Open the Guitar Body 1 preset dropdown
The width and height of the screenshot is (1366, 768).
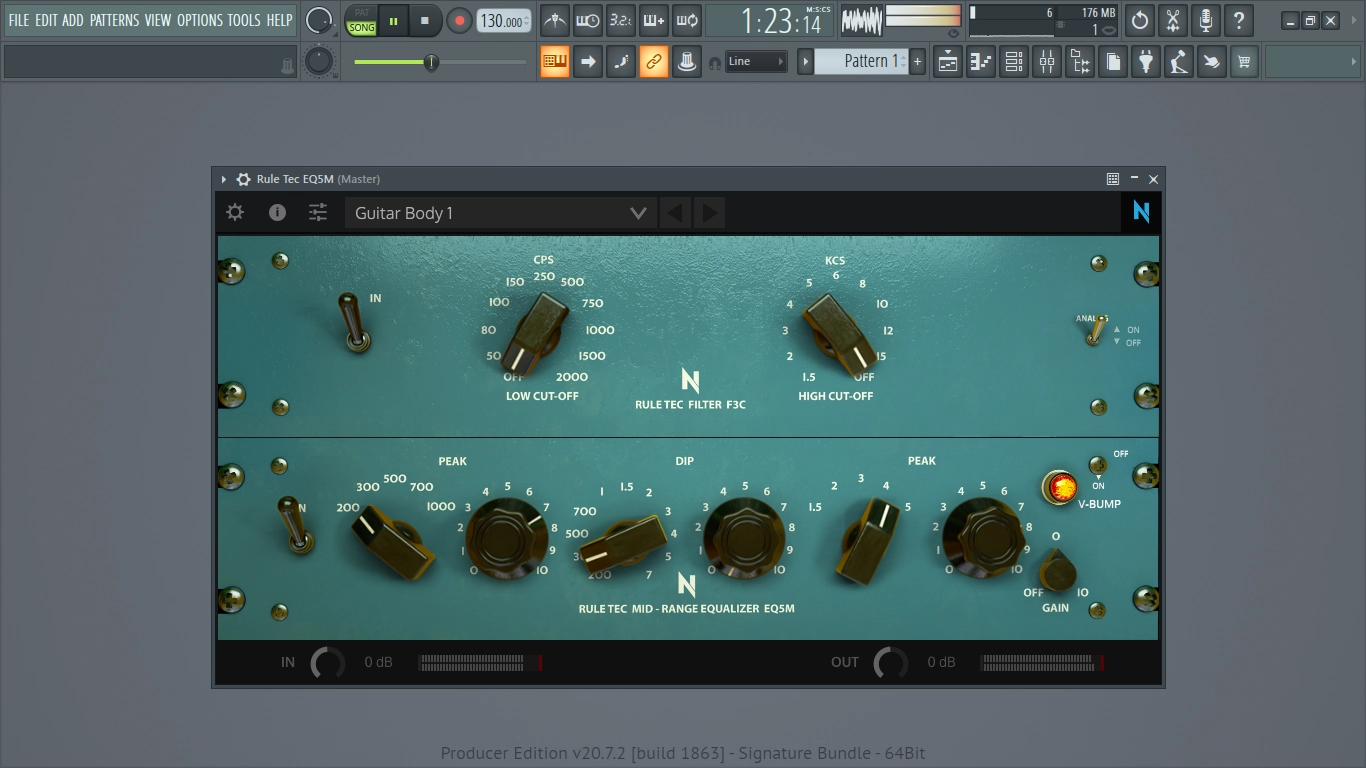click(501, 213)
